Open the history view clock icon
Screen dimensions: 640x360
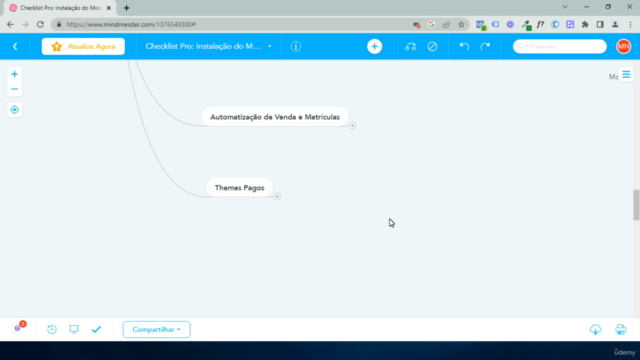pos(52,329)
